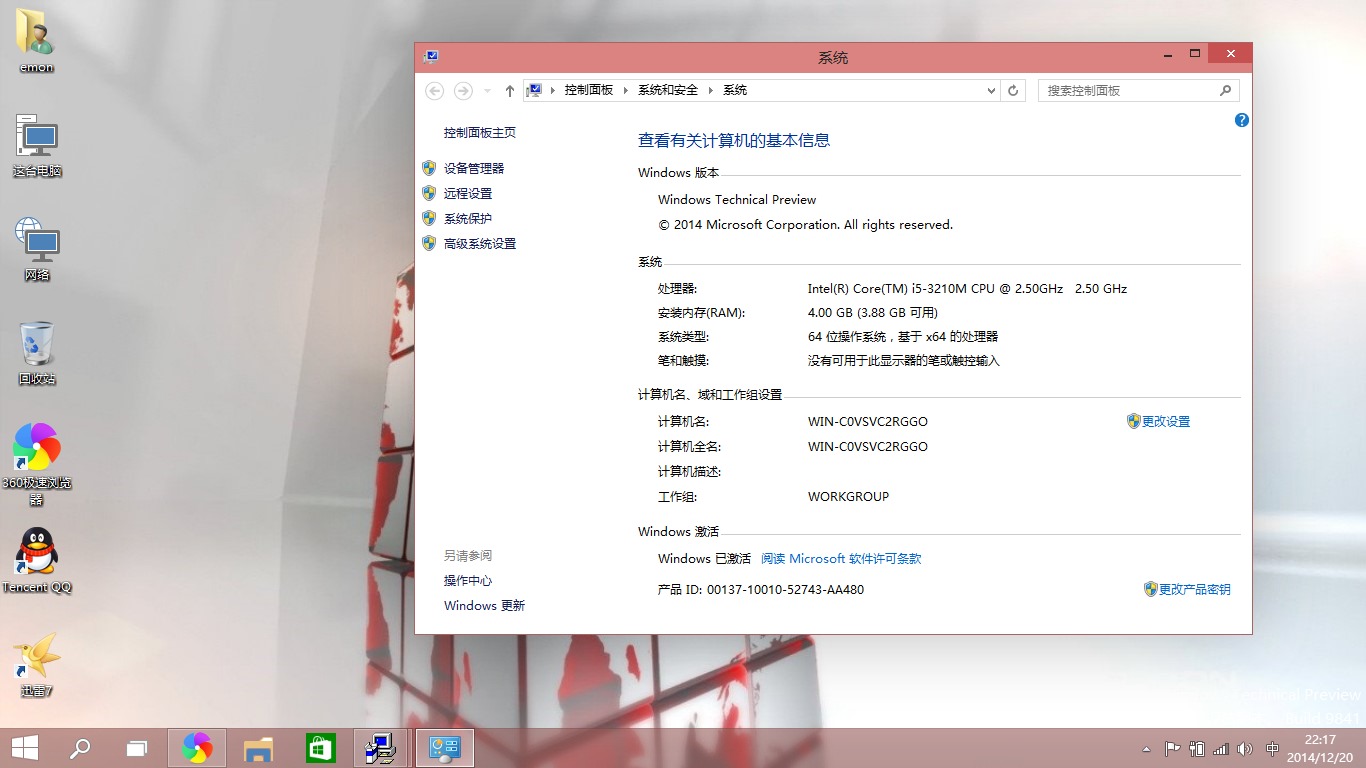Click the volume speaker tray icon

point(1245,749)
